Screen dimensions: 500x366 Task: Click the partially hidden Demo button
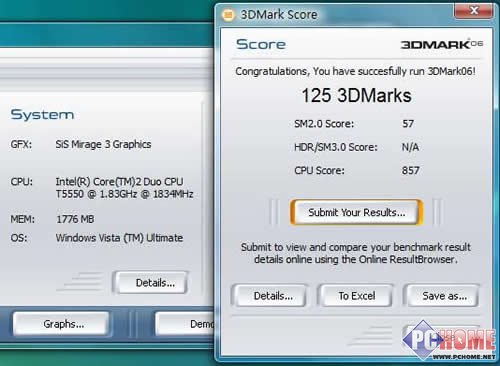point(185,324)
